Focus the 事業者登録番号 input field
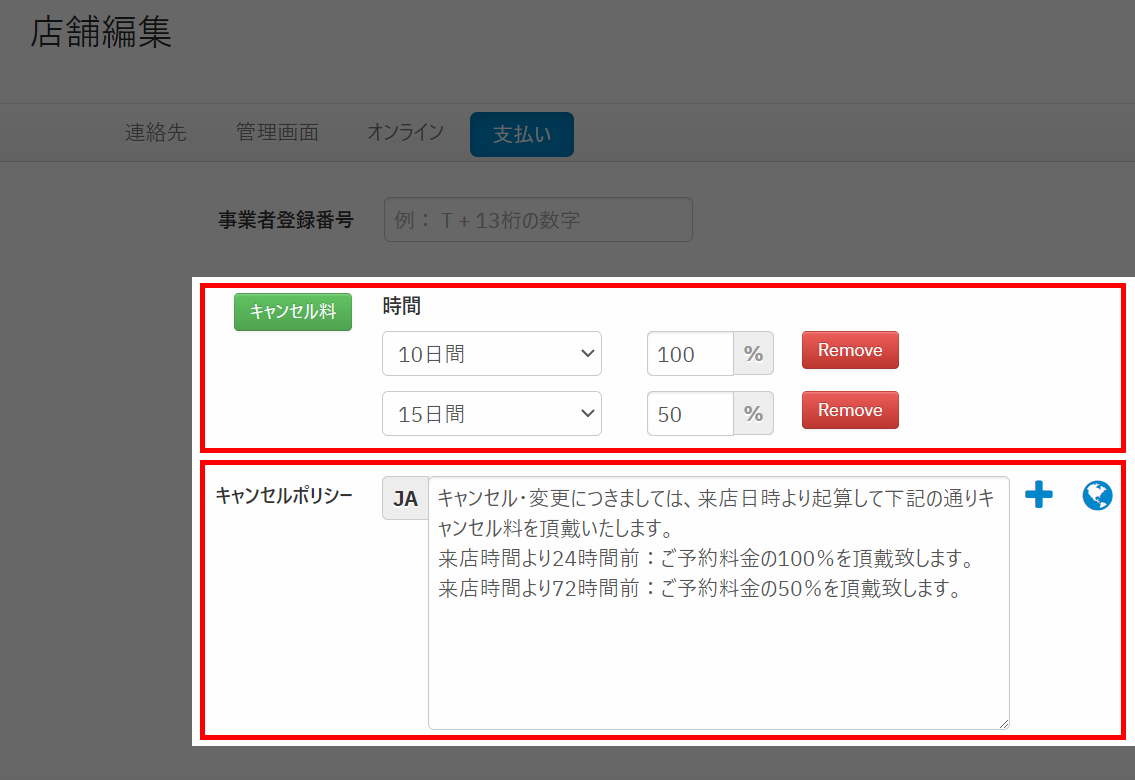The width and height of the screenshot is (1135, 780). click(x=538, y=220)
